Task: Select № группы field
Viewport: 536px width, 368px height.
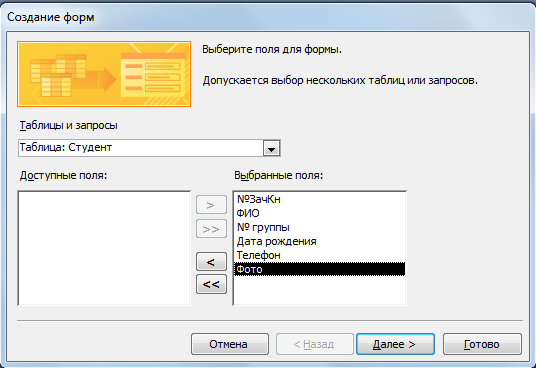Action: (319, 227)
